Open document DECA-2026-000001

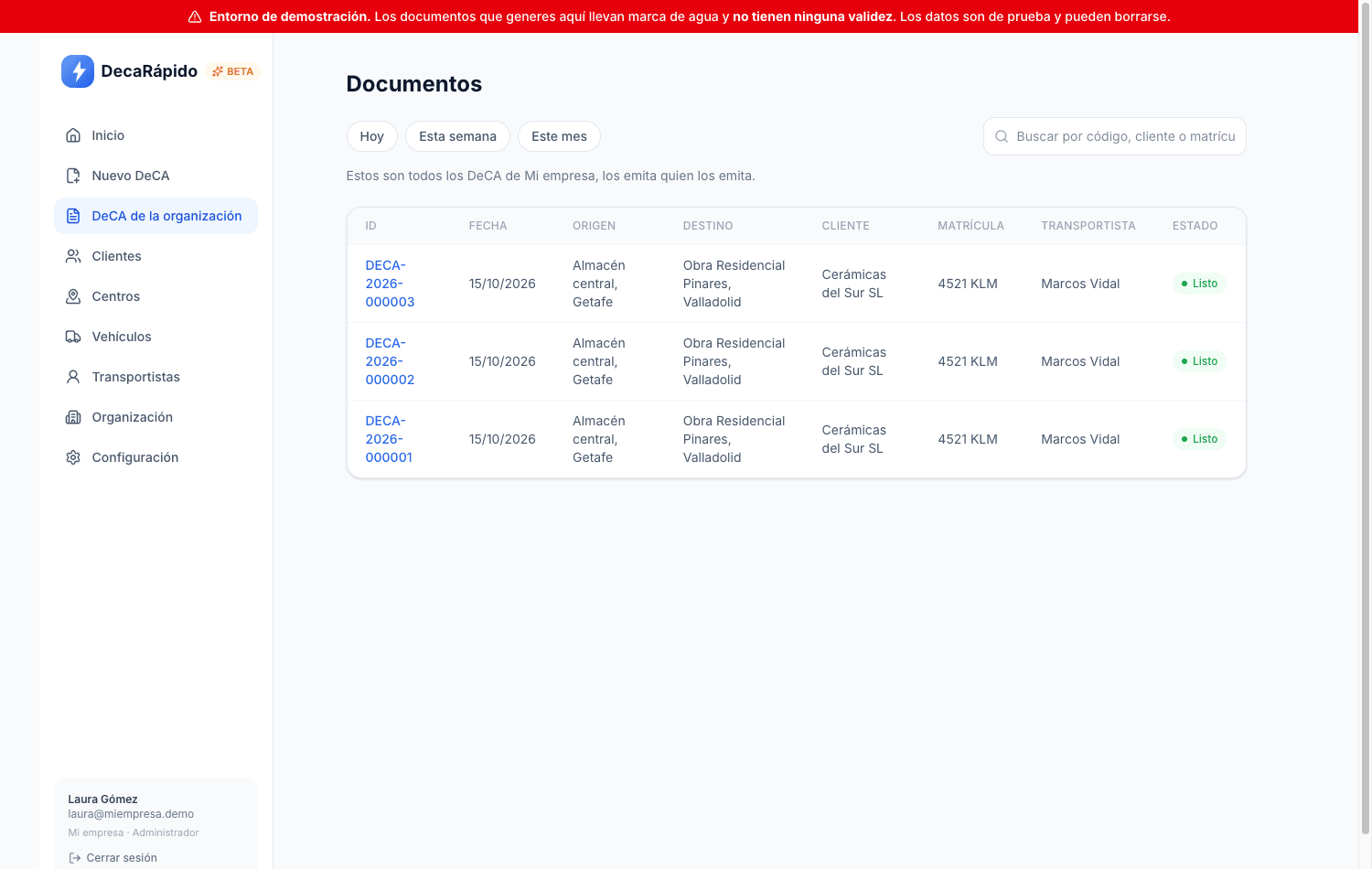point(389,439)
